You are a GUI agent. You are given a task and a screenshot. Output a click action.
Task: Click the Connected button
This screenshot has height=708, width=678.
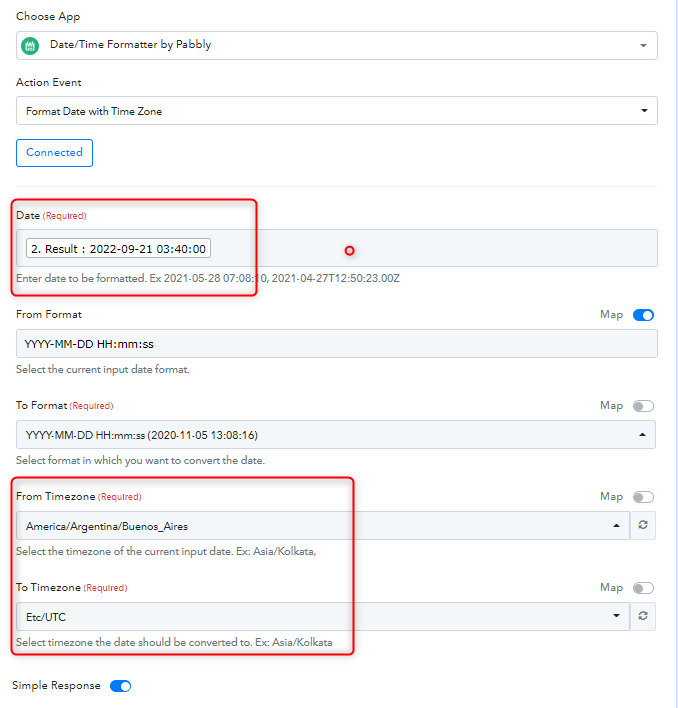[x=55, y=153]
